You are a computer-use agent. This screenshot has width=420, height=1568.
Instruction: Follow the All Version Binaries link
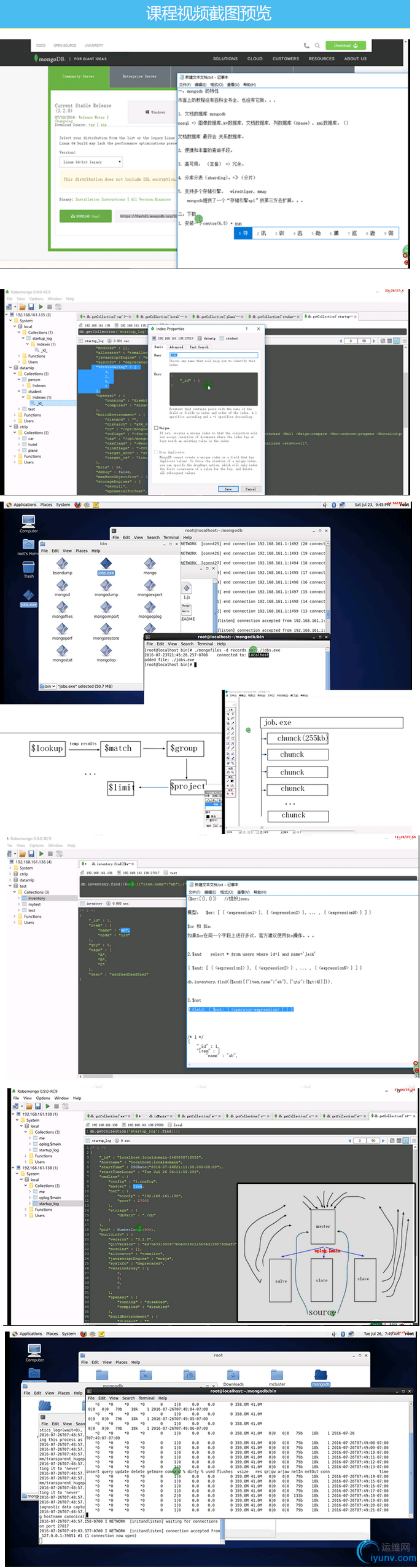click(x=151, y=199)
